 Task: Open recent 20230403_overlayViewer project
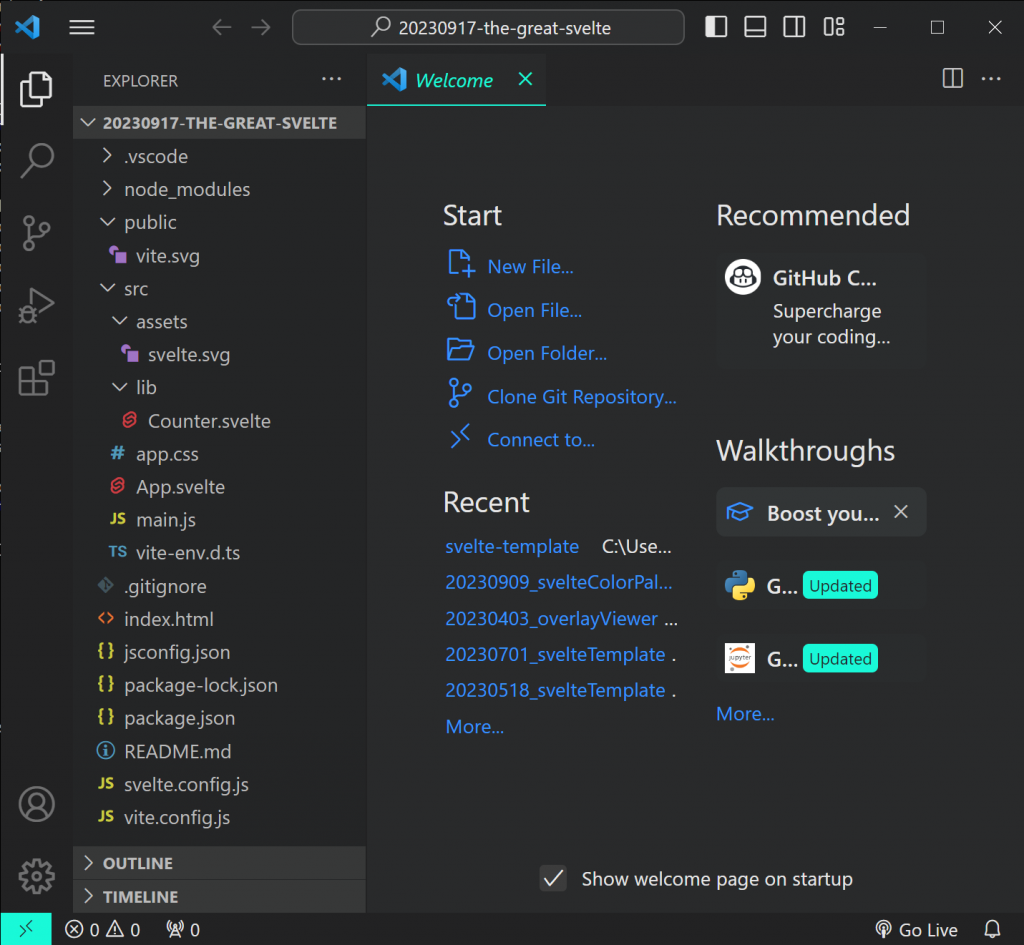pyautogui.click(x=551, y=618)
